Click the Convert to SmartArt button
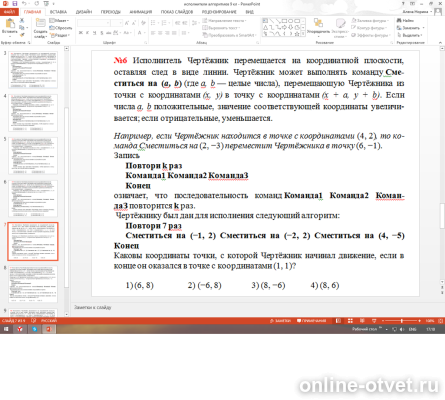Screen dimensions: 445x400 click(230, 35)
